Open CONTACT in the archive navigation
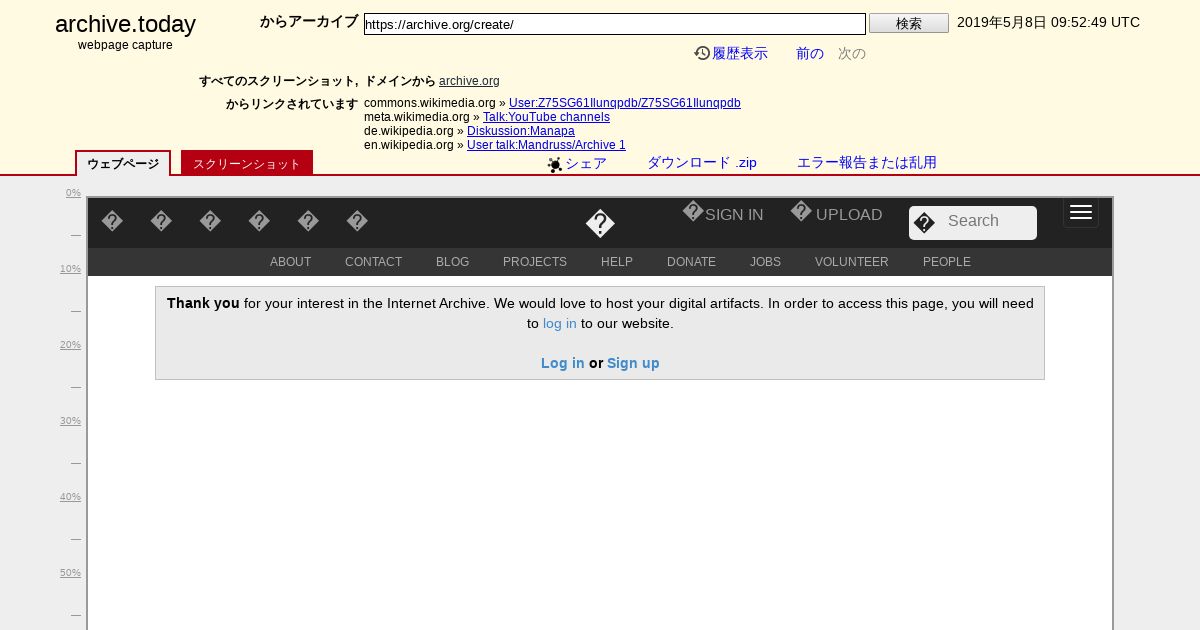 click(x=374, y=262)
